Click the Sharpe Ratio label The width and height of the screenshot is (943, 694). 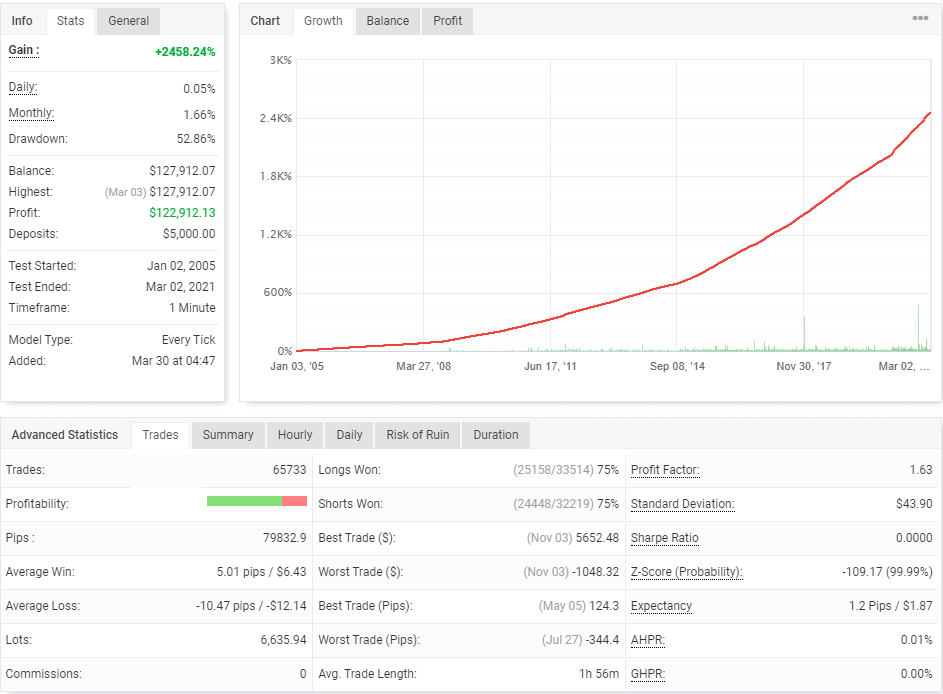click(x=664, y=538)
